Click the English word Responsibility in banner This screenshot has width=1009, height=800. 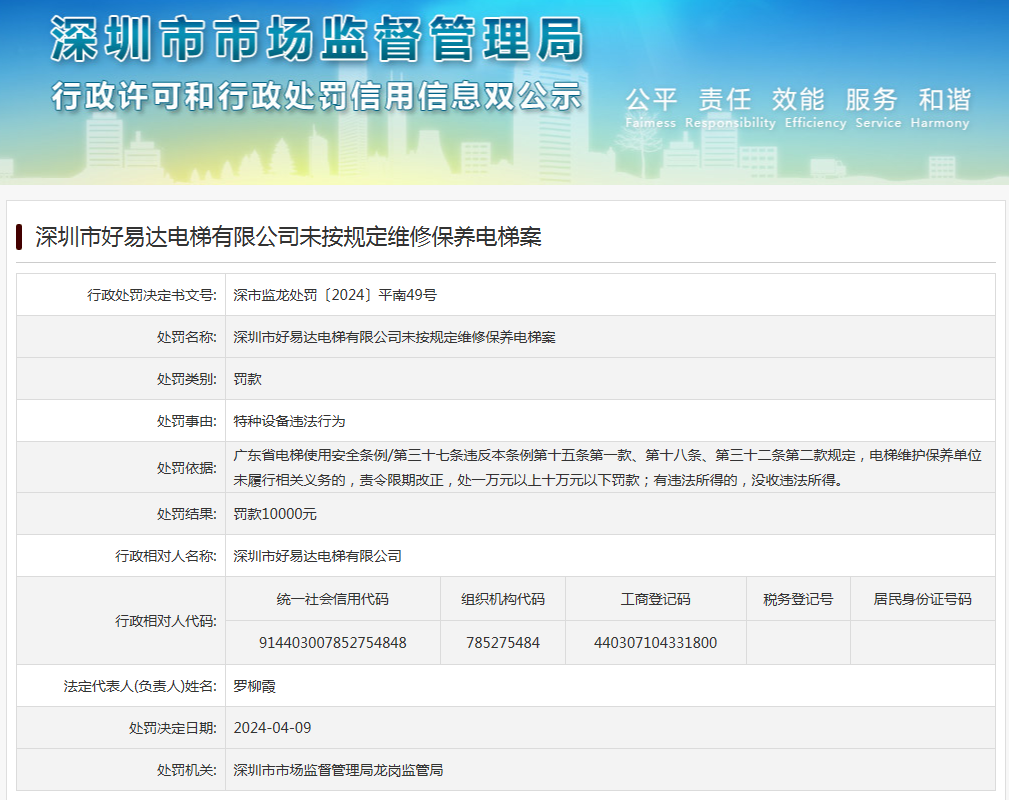(x=730, y=123)
